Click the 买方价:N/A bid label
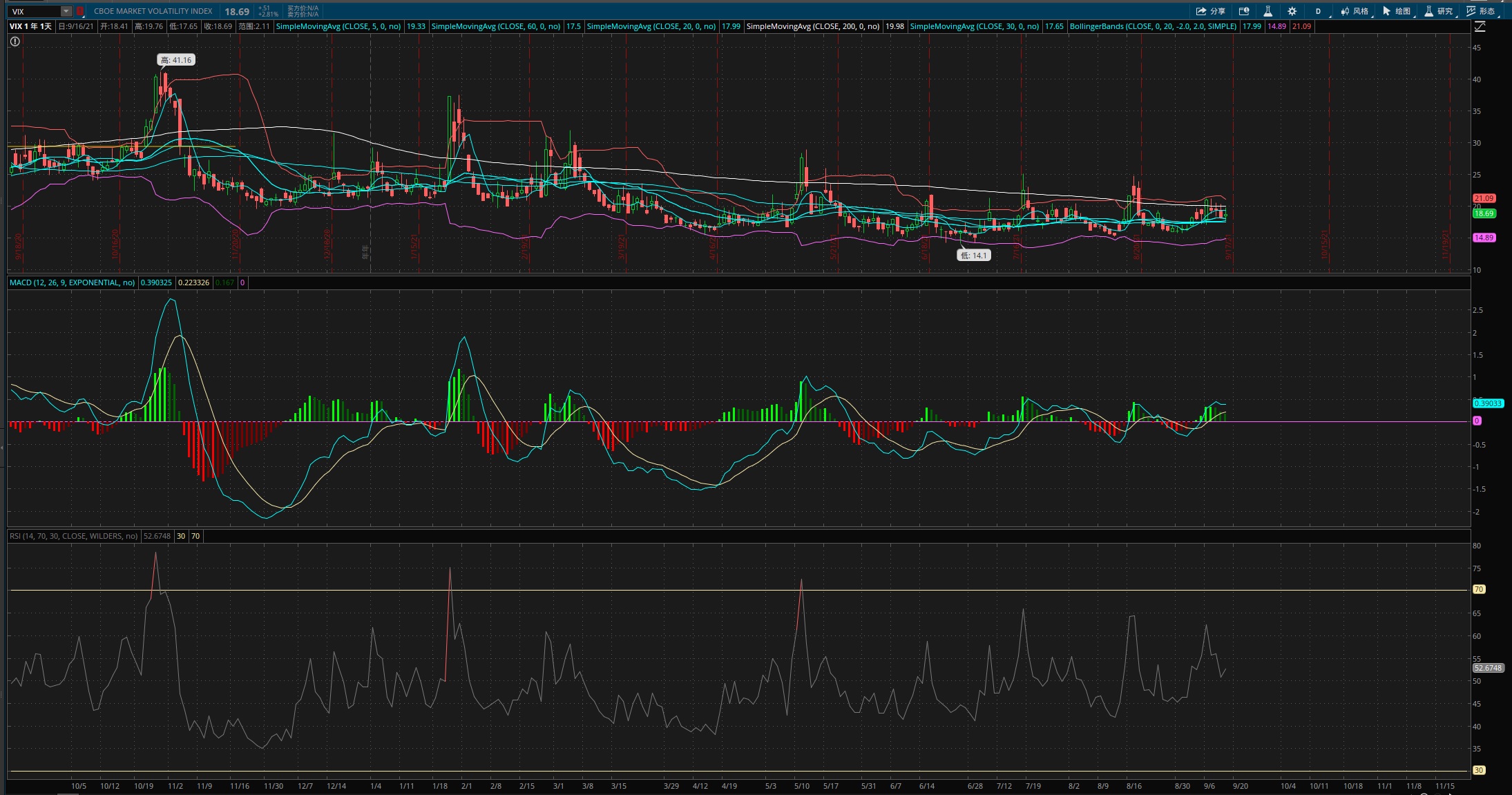 click(303, 8)
